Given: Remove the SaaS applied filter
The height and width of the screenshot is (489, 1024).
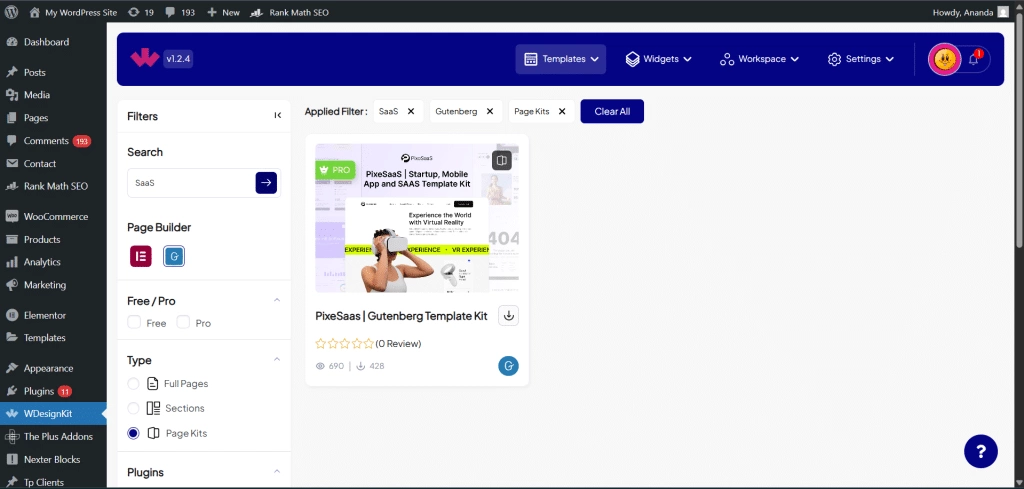Looking at the screenshot, I should [411, 111].
